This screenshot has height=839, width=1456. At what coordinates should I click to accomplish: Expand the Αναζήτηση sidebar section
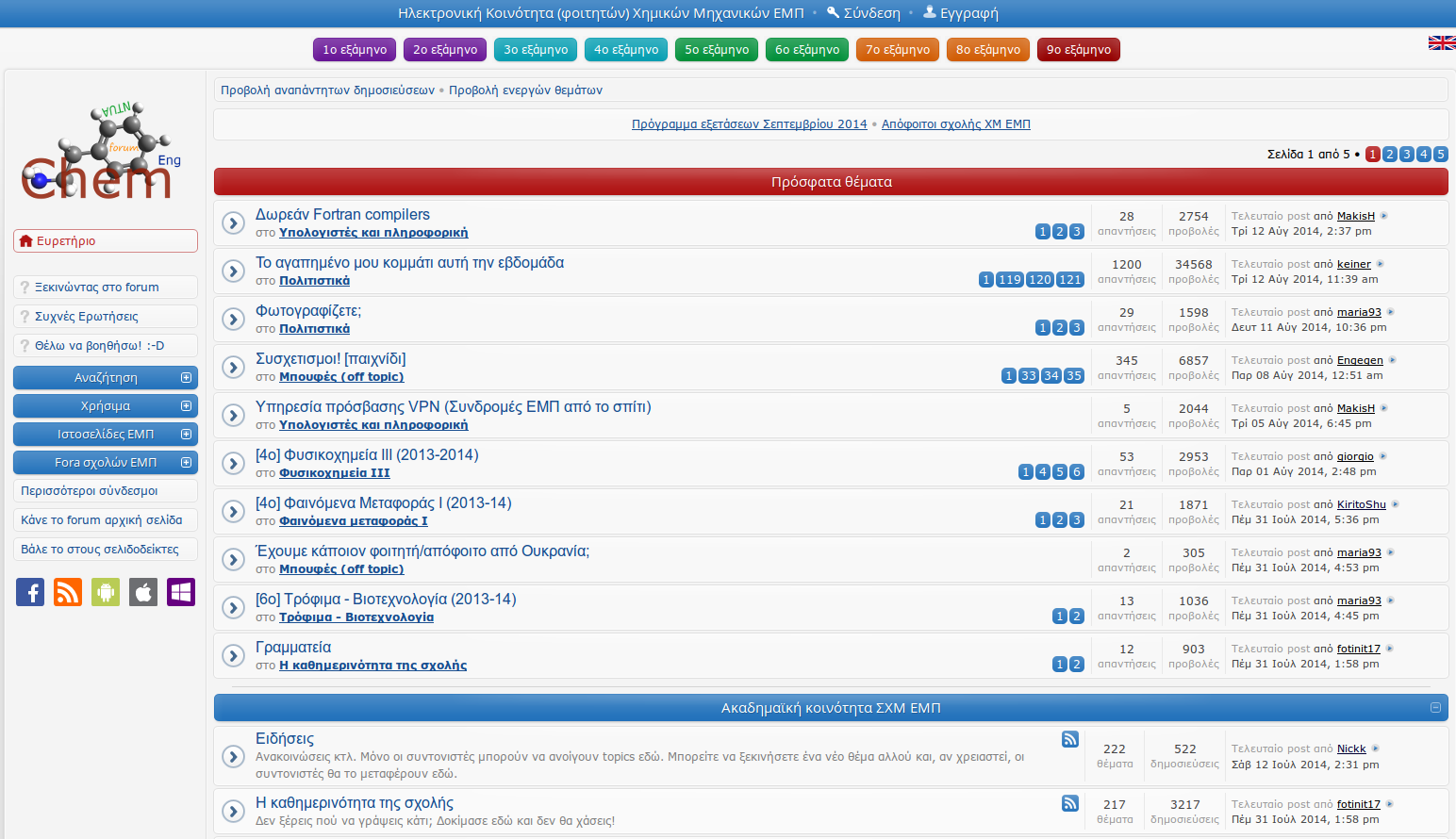tap(186, 377)
